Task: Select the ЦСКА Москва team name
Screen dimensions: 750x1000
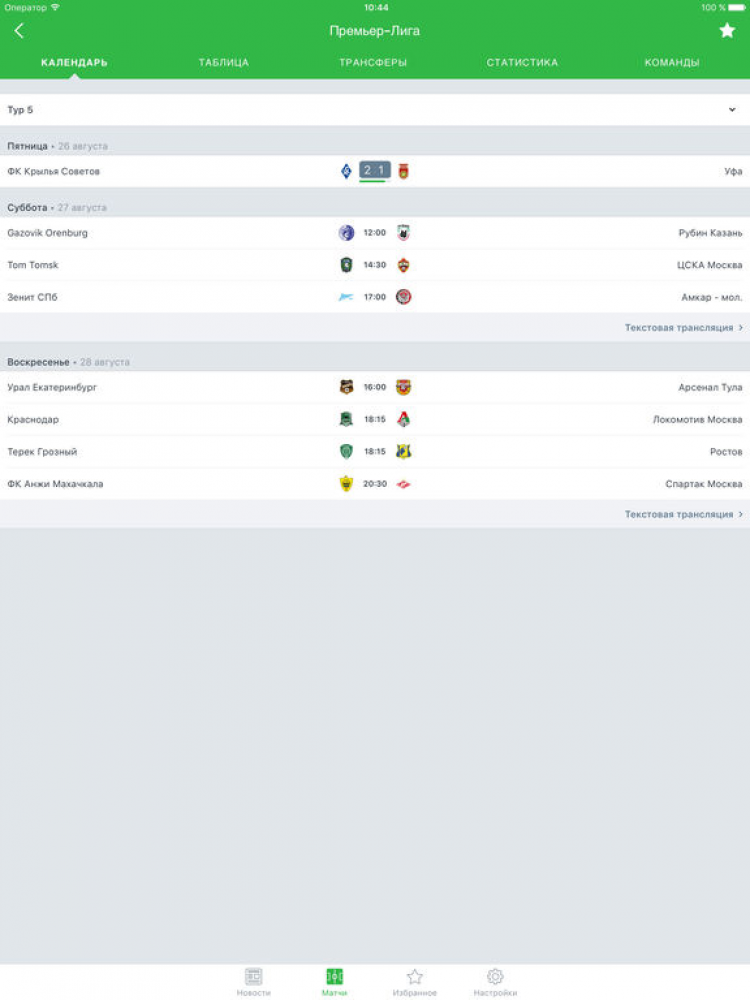Action: 709,265
